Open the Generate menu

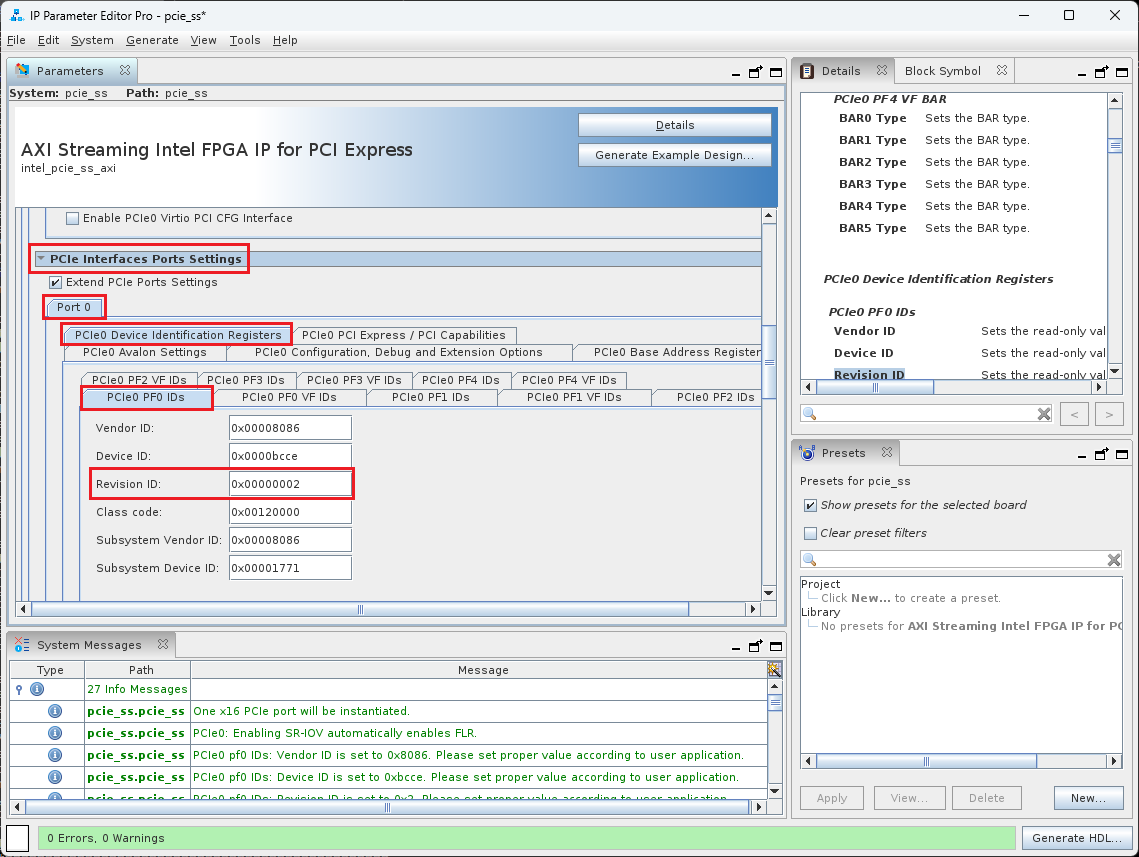point(152,40)
